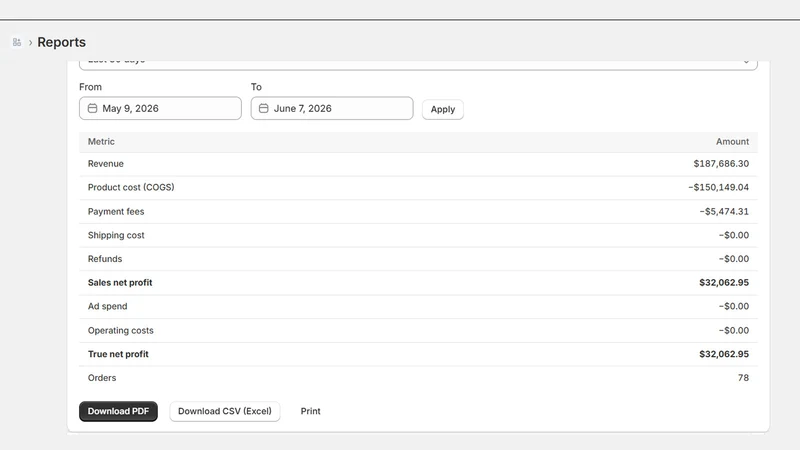This screenshot has height=450, width=800.
Task: Select the True net profit label
Action: click(118, 354)
